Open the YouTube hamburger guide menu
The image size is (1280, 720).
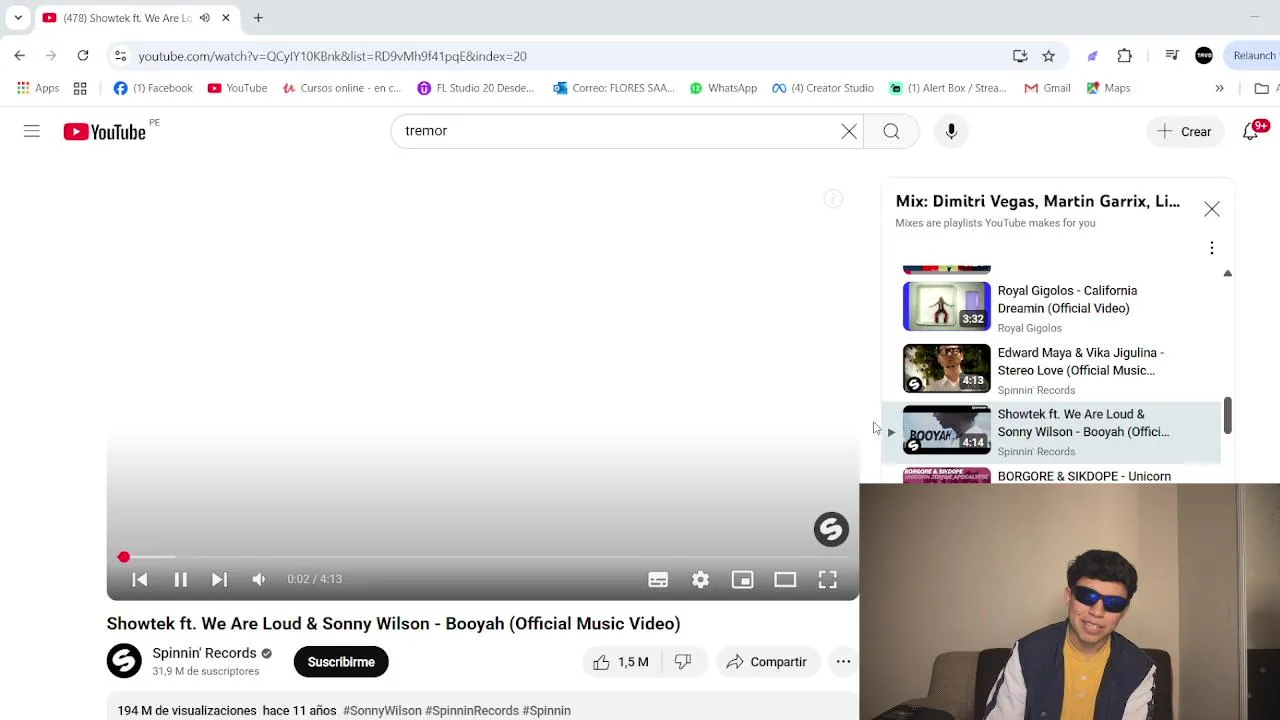click(x=32, y=131)
